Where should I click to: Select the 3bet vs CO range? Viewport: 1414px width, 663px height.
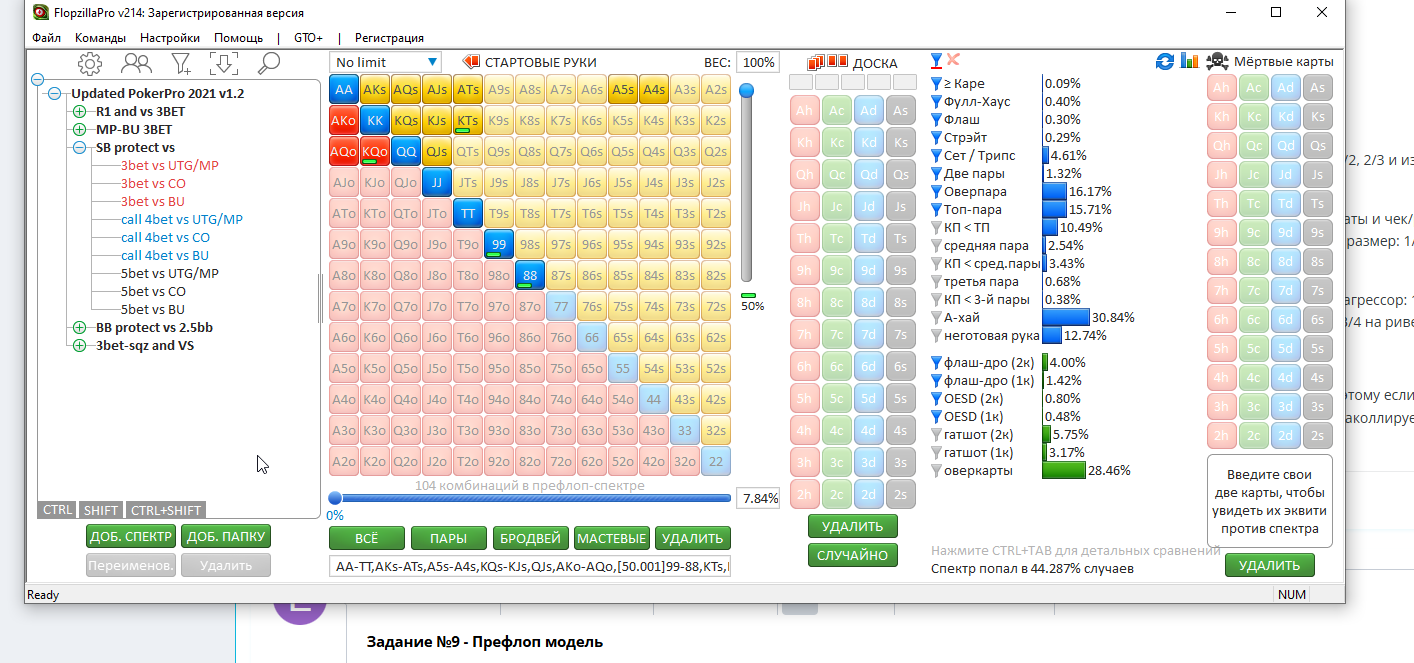click(153, 183)
